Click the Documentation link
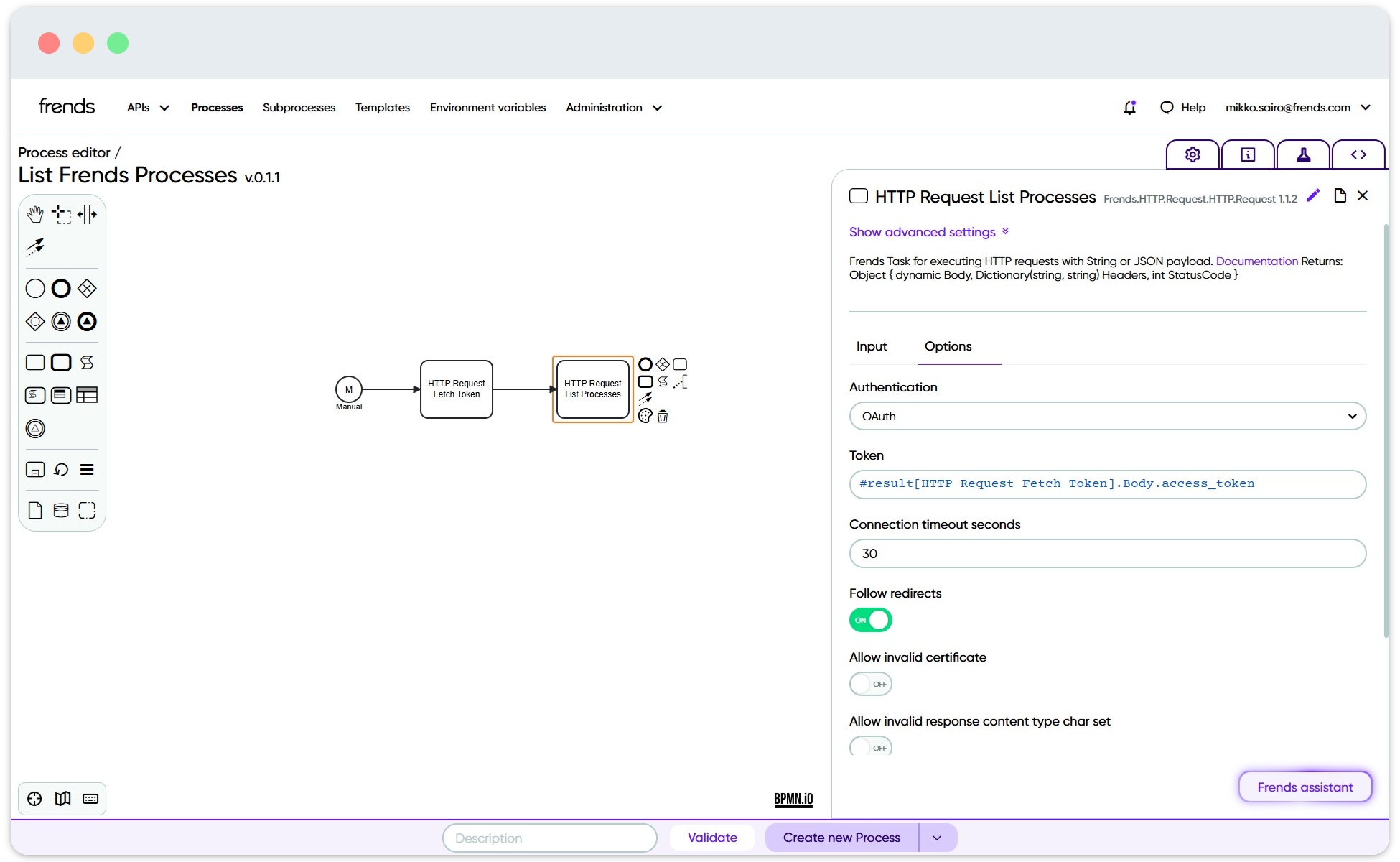The height and width of the screenshot is (862, 1400). 1256,261
